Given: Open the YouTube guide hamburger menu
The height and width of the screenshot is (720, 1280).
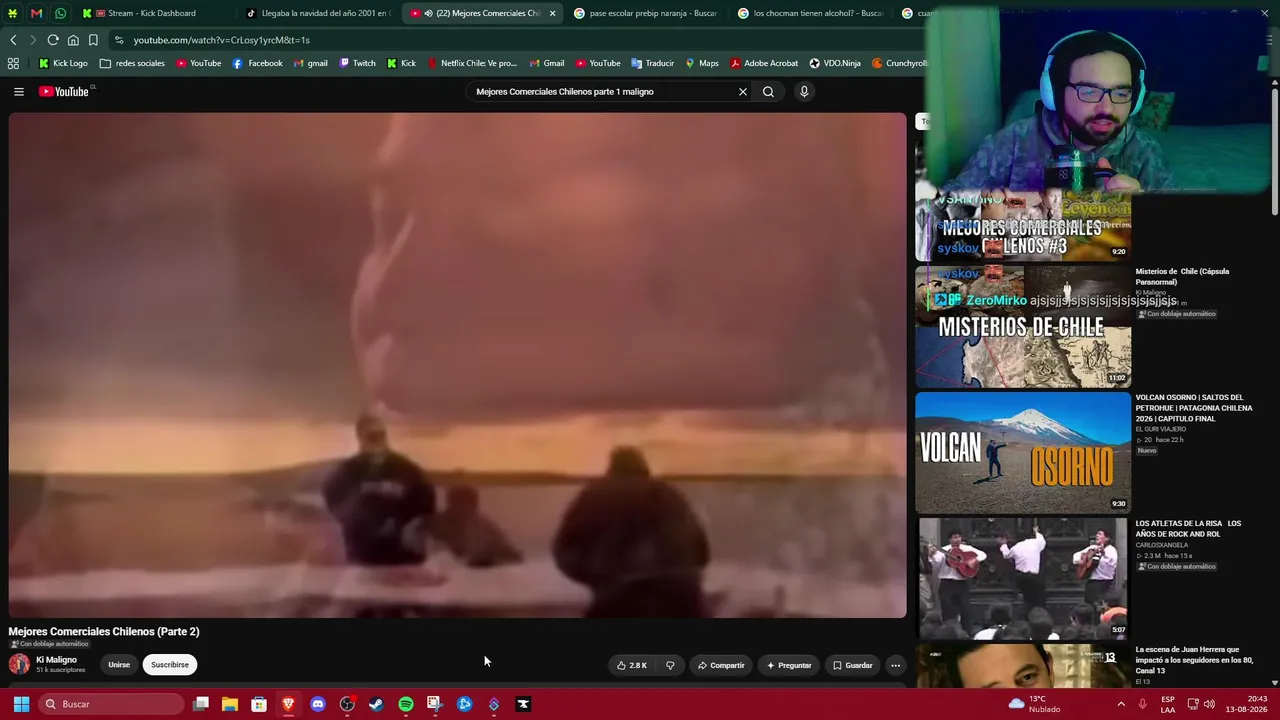Looking at the screenshot, I should [18, 92].
